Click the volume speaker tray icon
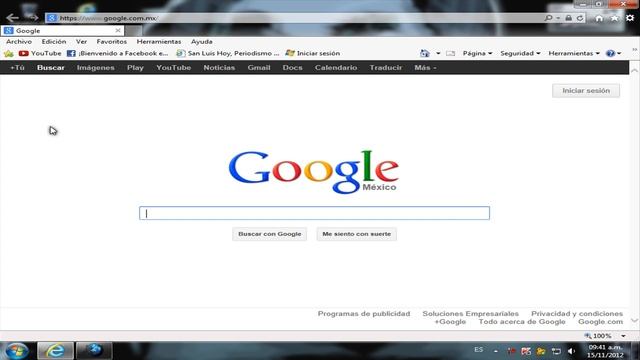Image resolution: width=640 pixels, height=360 pixels. pyautogui.click(x=571, y=351)
